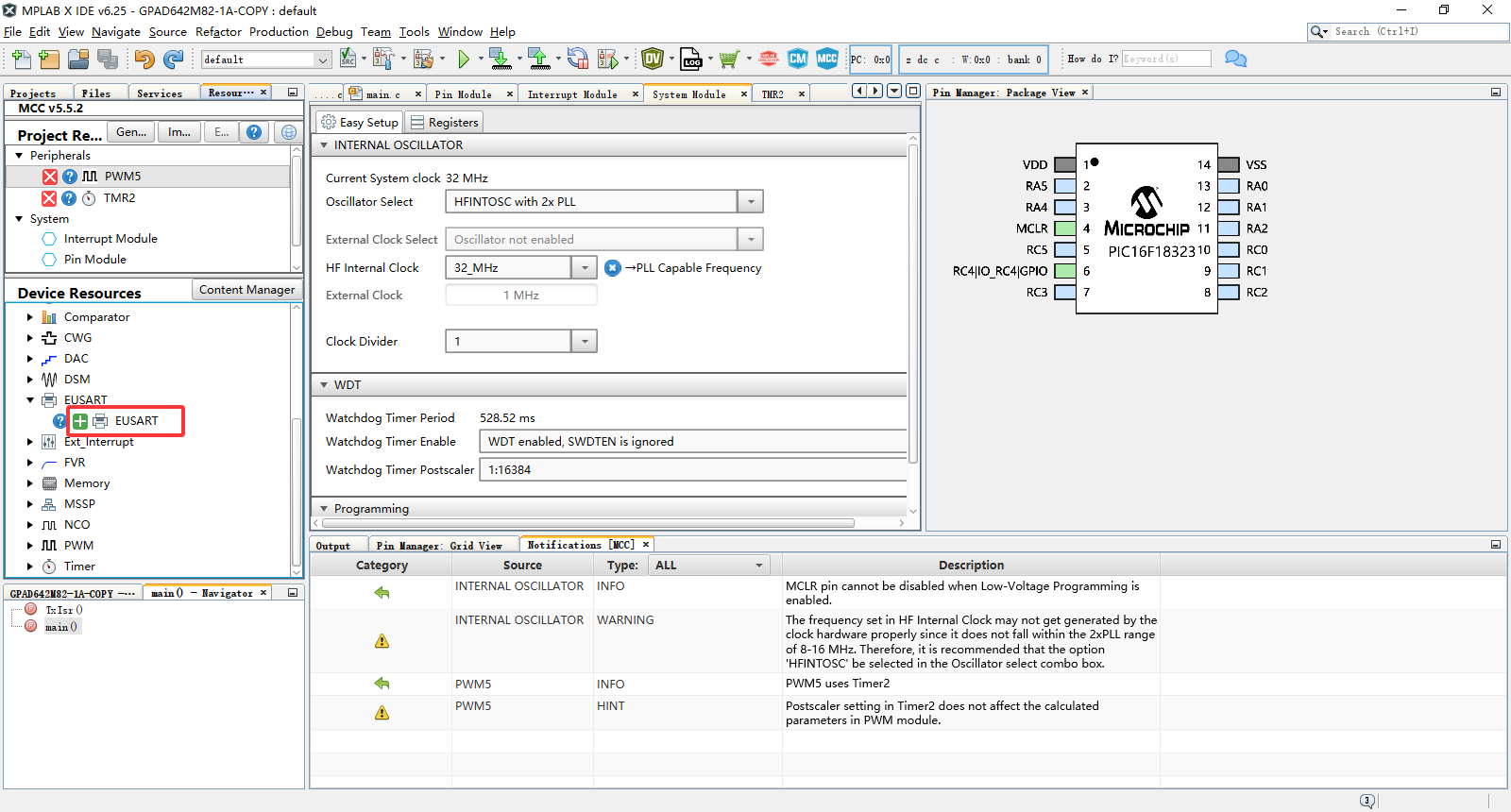Click the shopping cart icon
The width and height of the screenshot is (1511, 812).
pyautogui.click(x=728, y=59)
